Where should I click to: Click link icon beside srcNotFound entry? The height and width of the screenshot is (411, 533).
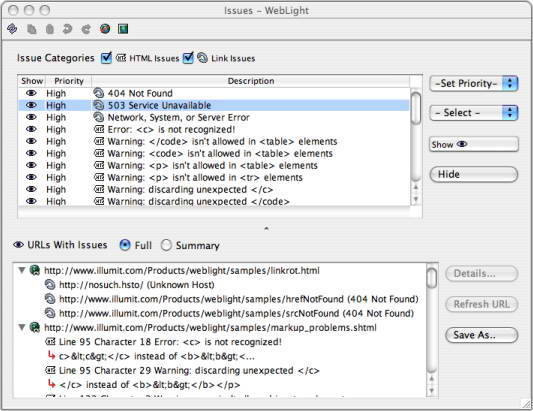(x=50, y=313)
